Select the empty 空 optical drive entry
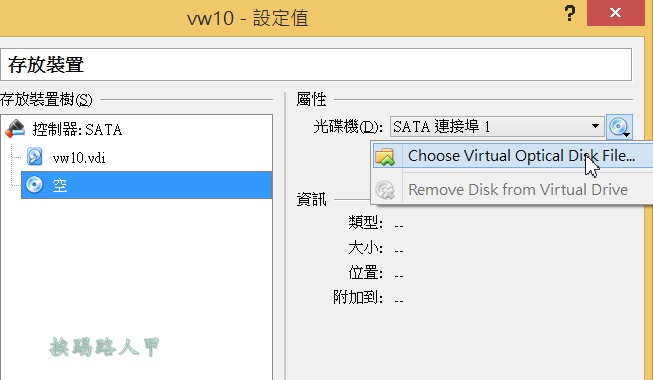 (x=147, y=185)
